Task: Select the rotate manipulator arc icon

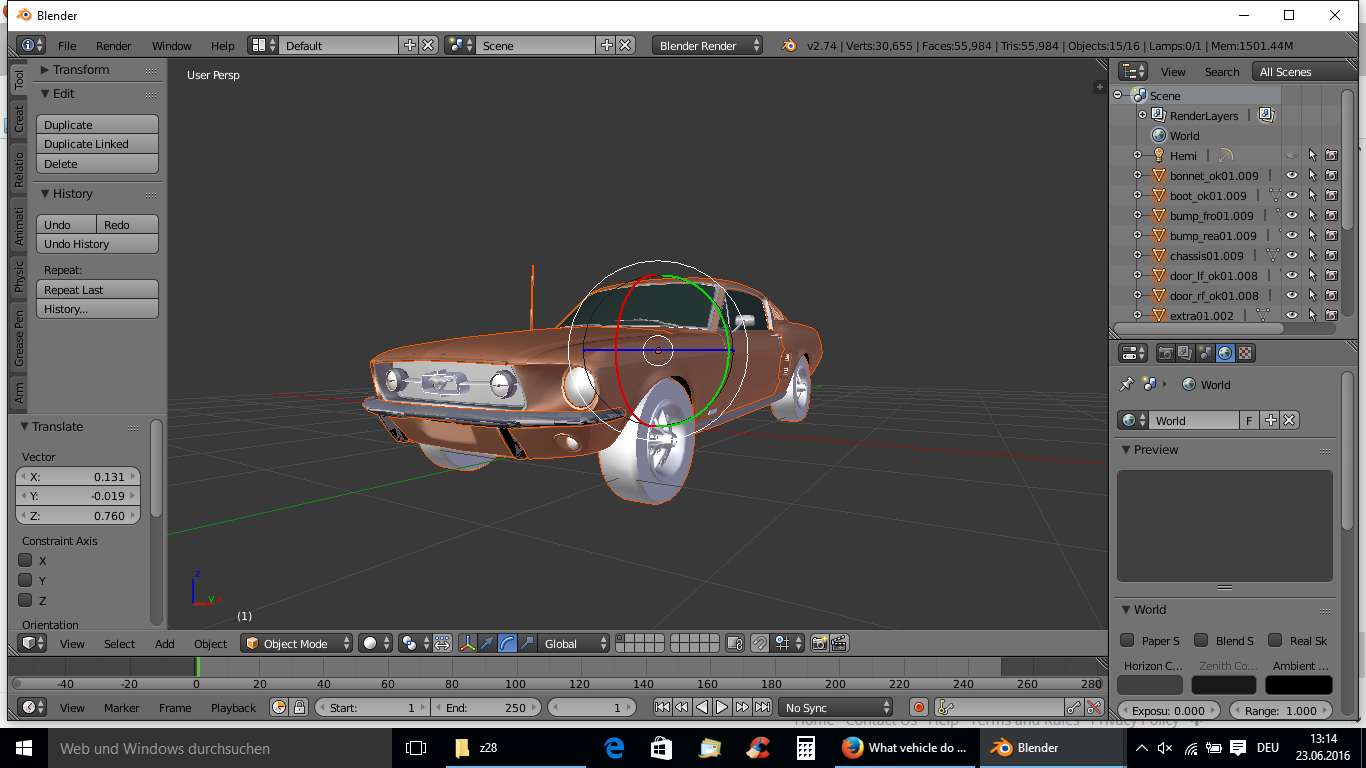Action: coord(507,643)
